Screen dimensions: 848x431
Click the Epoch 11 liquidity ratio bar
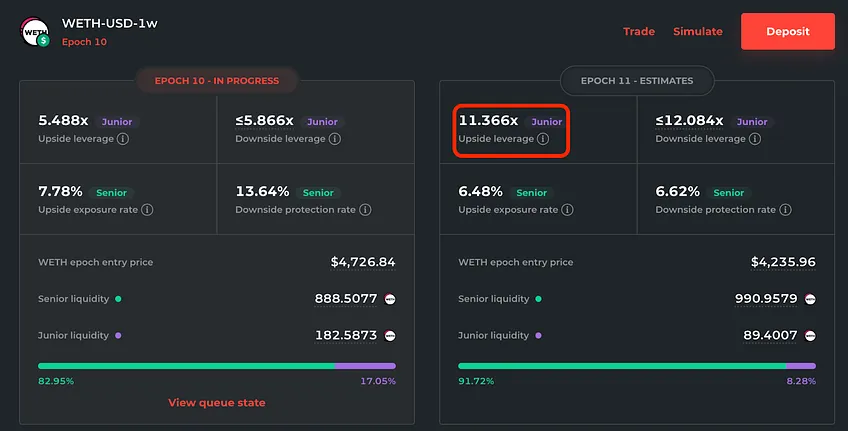tap(637, 366)
